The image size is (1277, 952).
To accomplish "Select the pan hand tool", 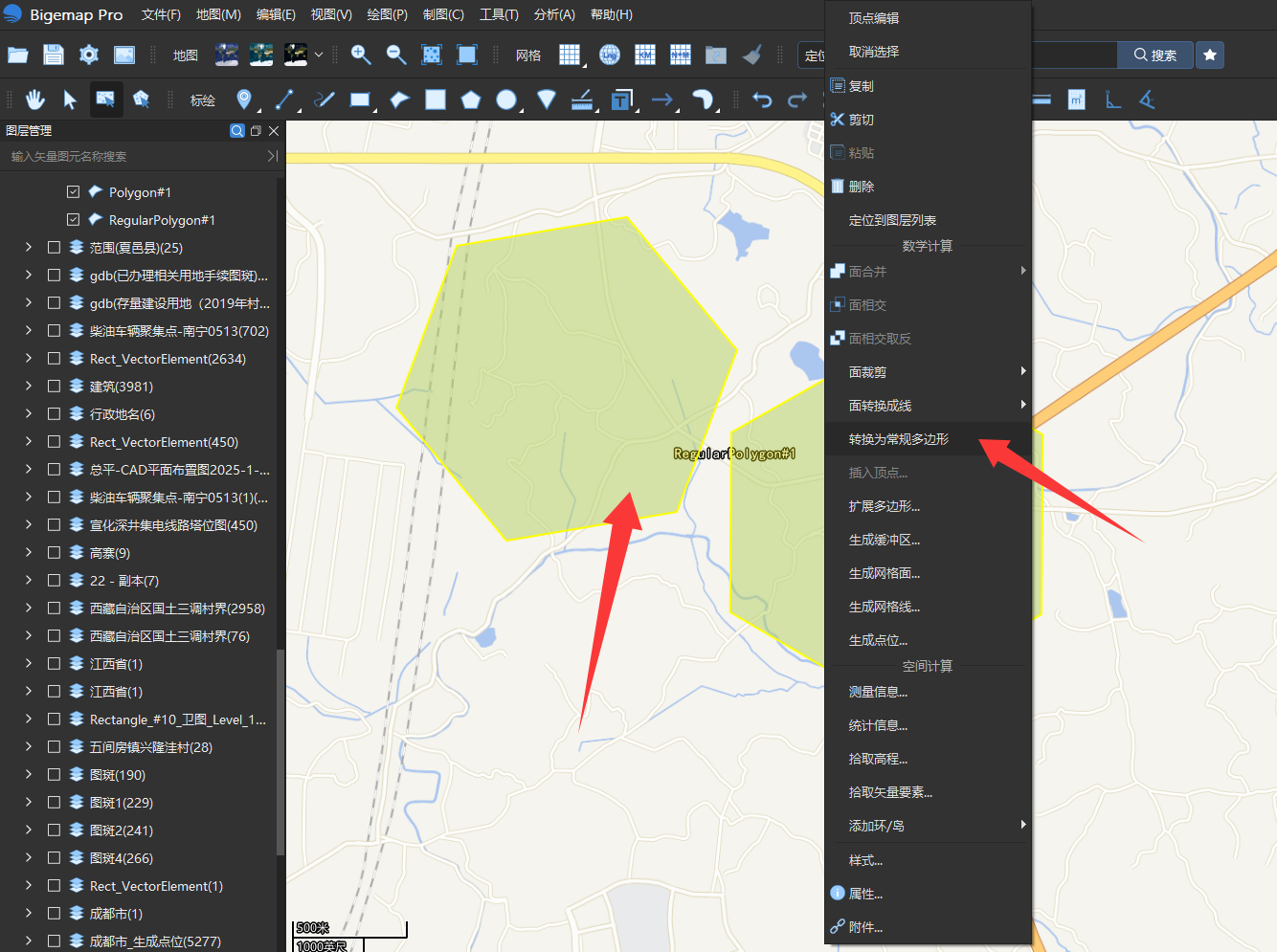I will pyautogui.click(x=35, y=100).
